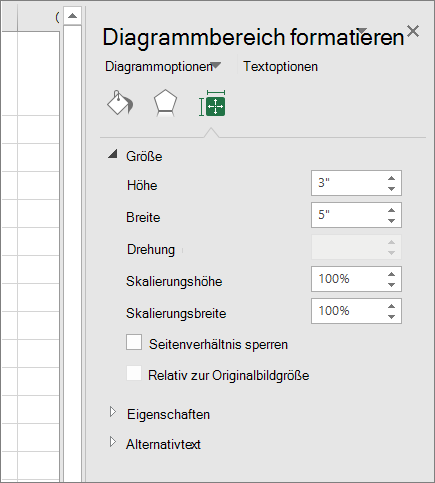Click the Breite label

[x=143, y=217]
